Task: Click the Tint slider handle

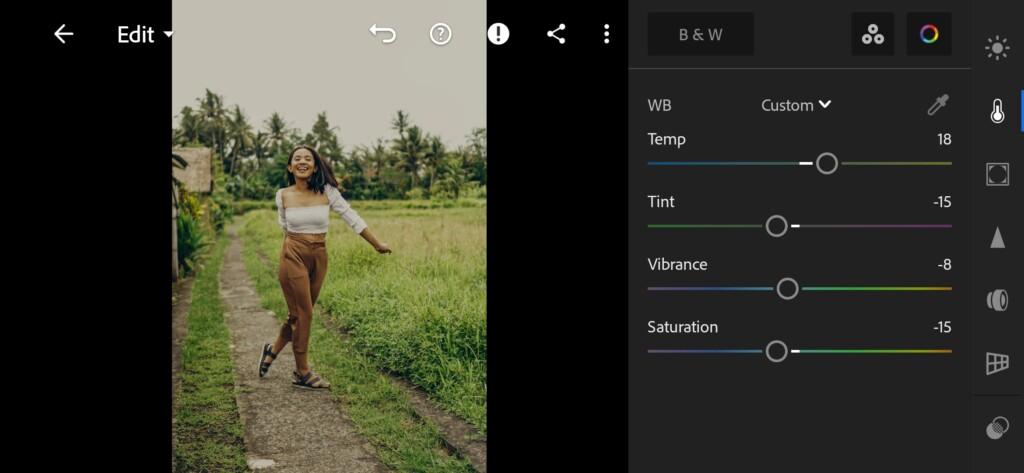Action: [x=776, y=226]
